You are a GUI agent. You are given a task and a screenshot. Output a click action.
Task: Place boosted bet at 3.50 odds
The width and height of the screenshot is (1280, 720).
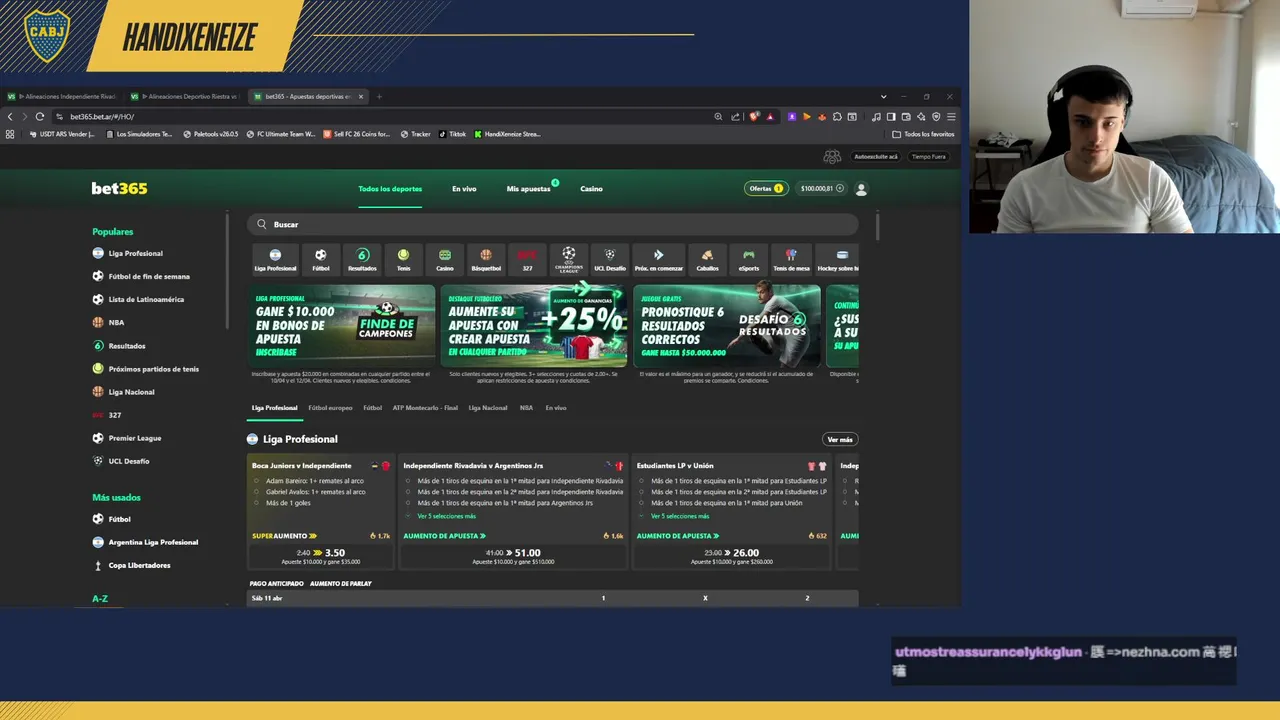click(x=321, y=556)
